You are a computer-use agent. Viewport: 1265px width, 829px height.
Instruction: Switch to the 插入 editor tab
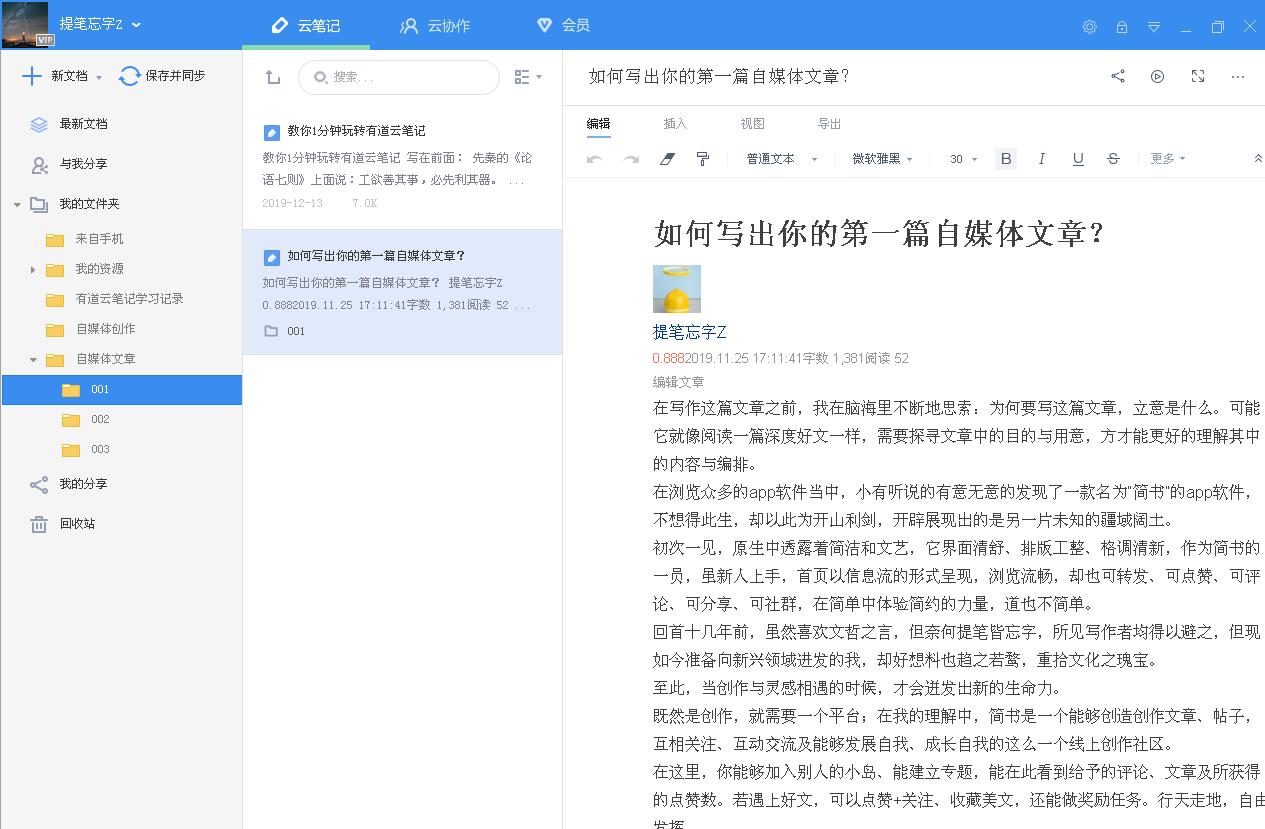coord(675,123)
